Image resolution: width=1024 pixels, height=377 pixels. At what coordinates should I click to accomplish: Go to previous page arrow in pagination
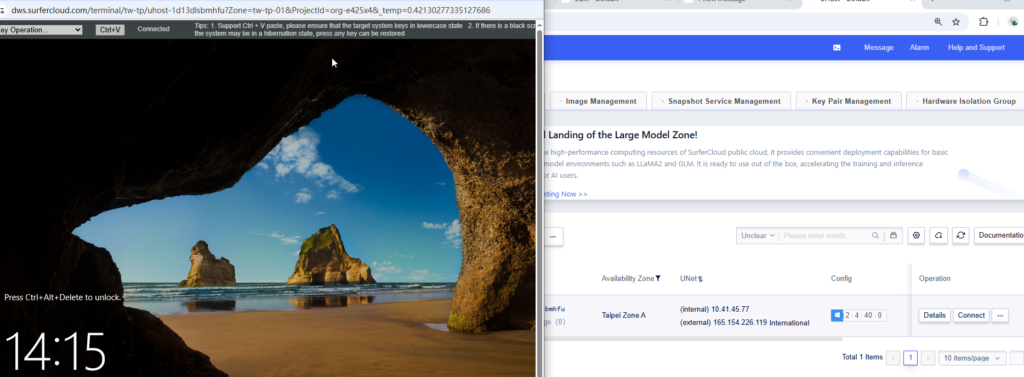(893, 358)
